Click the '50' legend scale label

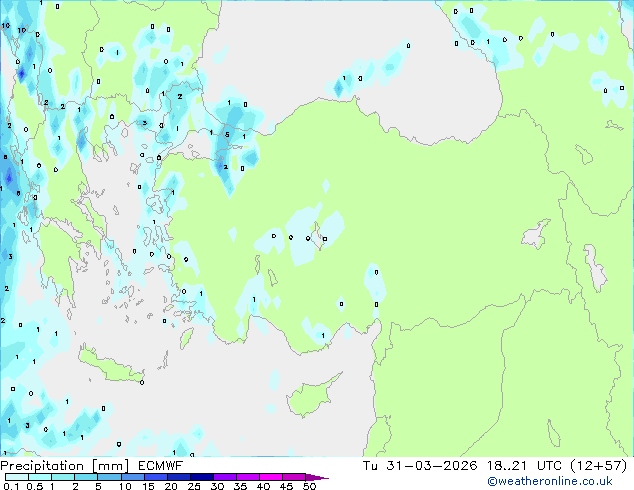point(310,486)
